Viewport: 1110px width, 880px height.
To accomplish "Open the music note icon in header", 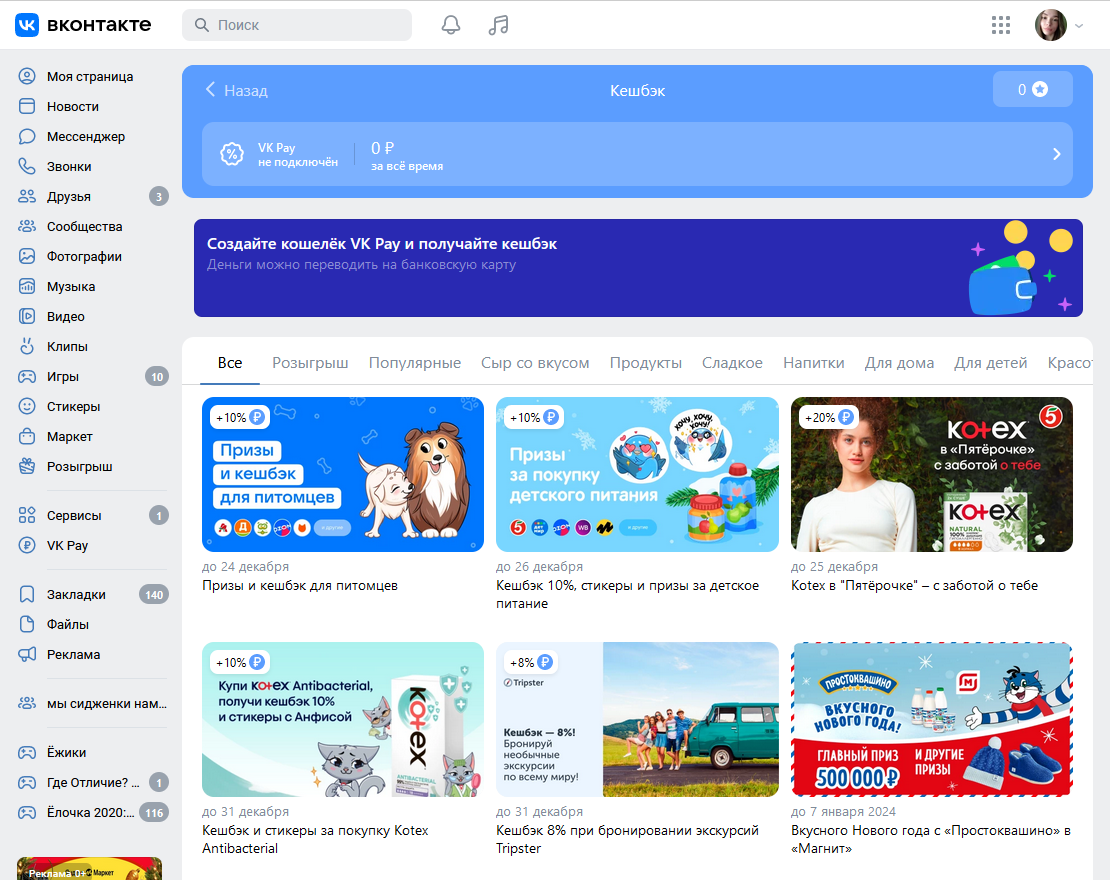I will click(x=498, y=25).
